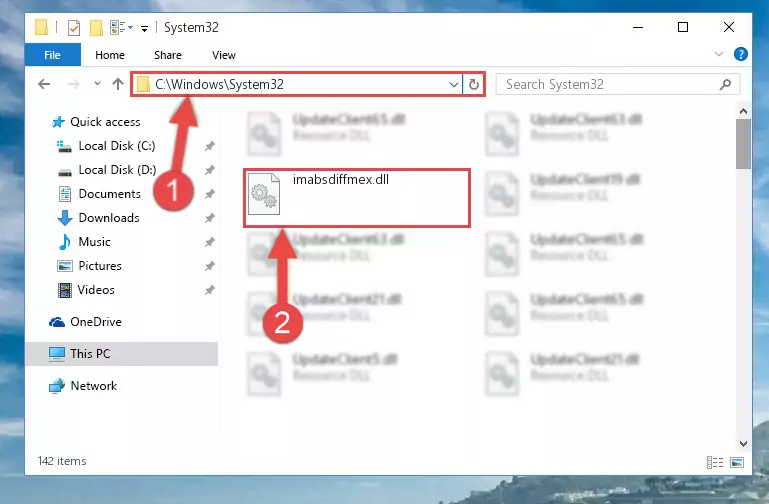
Task: Click the Properties quick access toolbar icon
Action: point(74,27)
